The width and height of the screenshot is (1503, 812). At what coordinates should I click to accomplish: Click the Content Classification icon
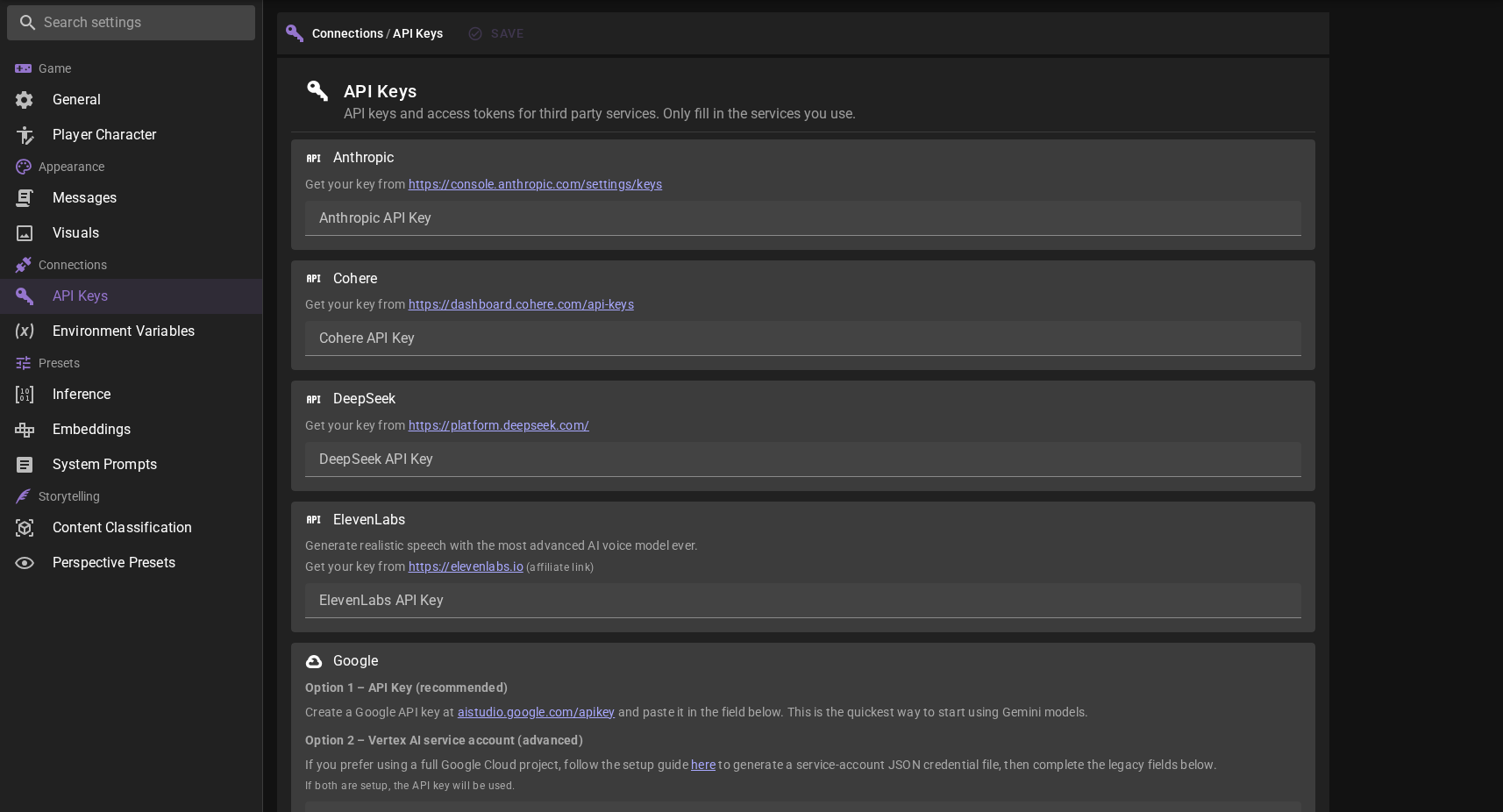[x=25, y=528]
